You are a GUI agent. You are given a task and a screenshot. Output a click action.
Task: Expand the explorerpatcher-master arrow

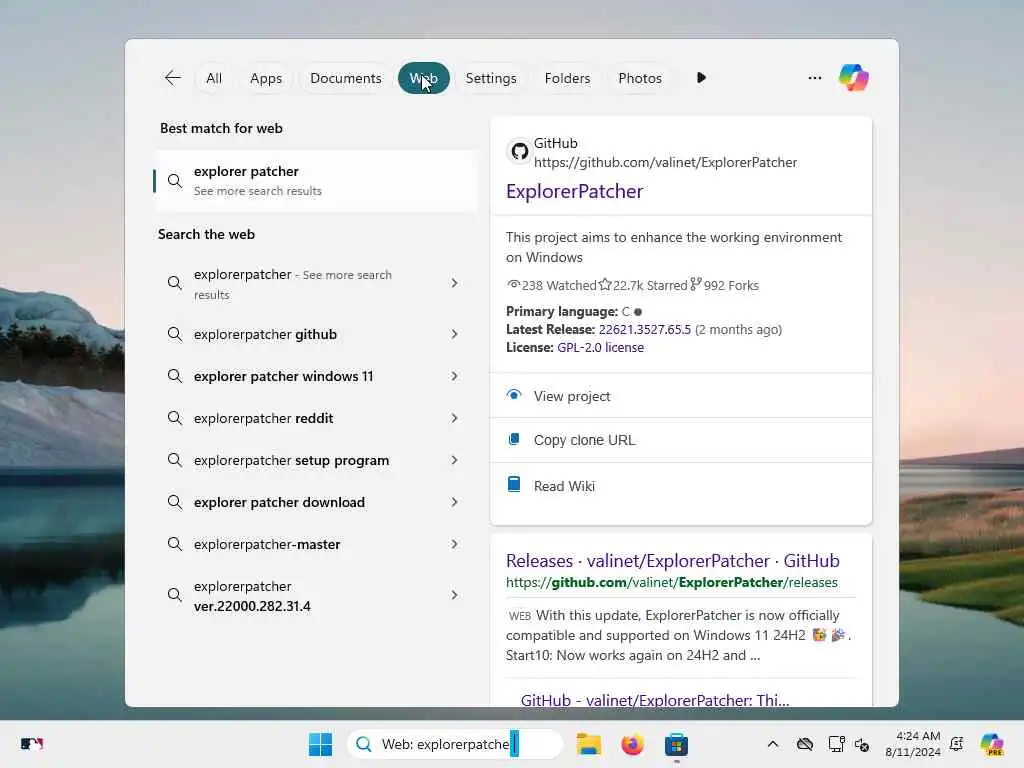pyautogui.click(x=455, y=544)
